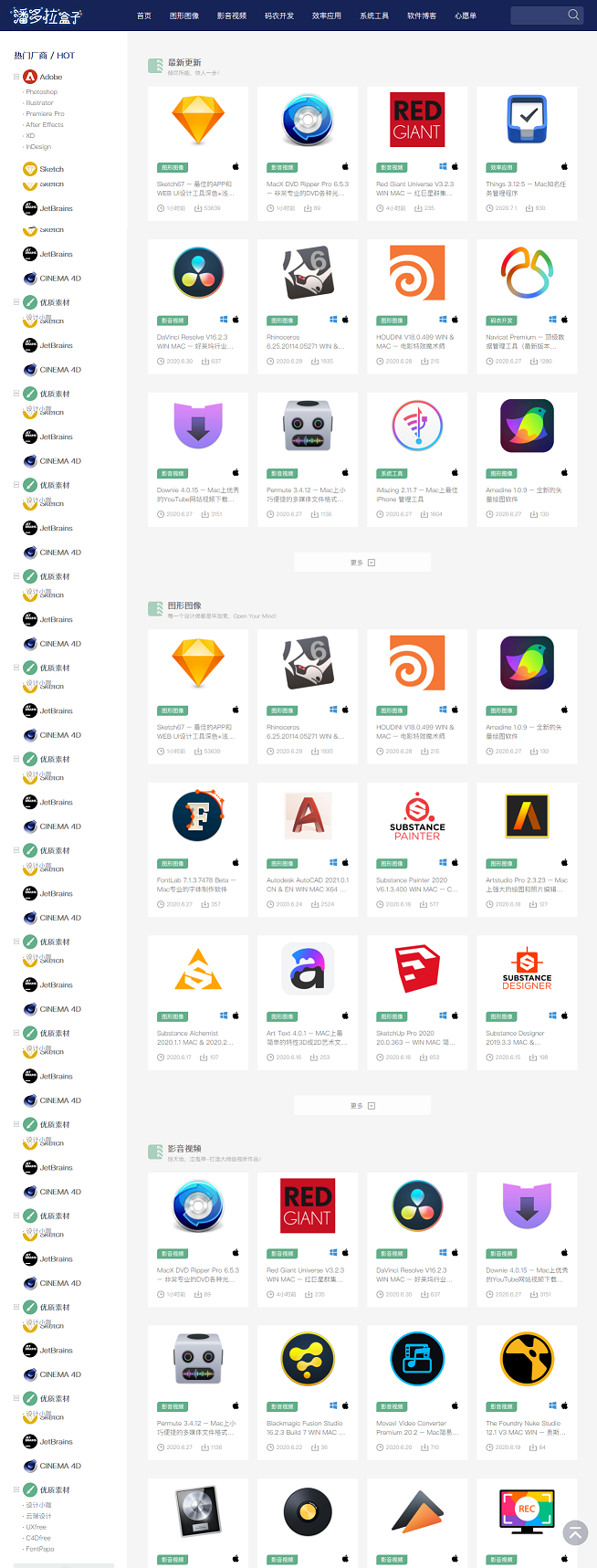Click the 效率应用 tag on Things card

pyautogui.click(x=501, y=167)
